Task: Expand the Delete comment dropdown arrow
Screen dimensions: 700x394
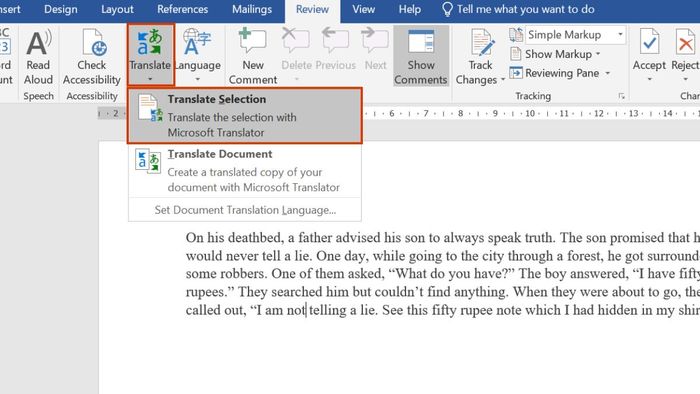Action: (296, 79)
